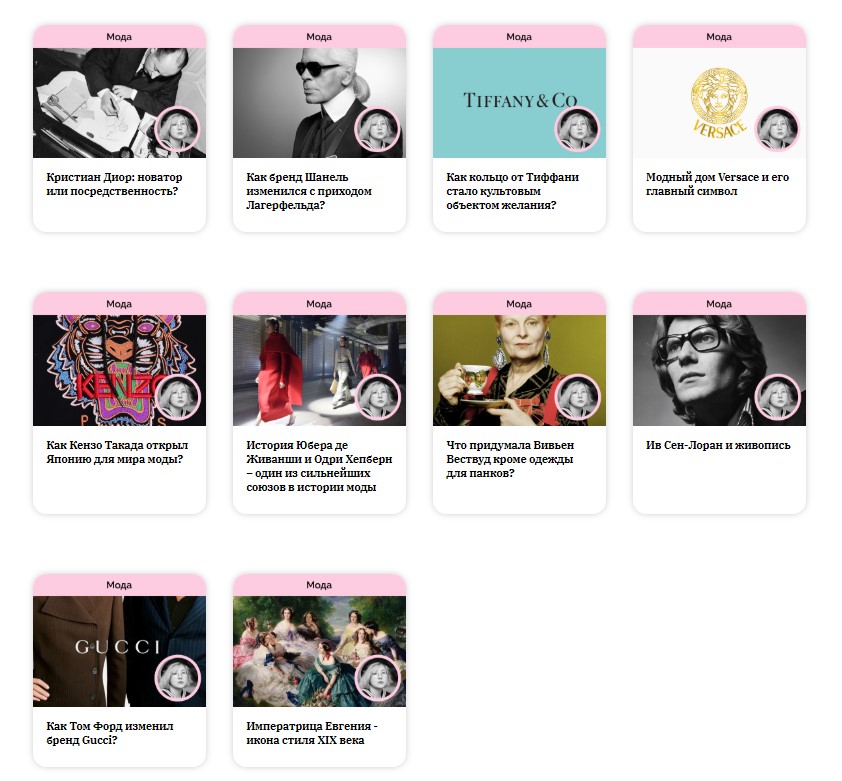The height and width of the screenshot is (781, 842).
Task: Open article 'Как кольцо от Тиффани стало культовым'
Action: click(512, 191)
